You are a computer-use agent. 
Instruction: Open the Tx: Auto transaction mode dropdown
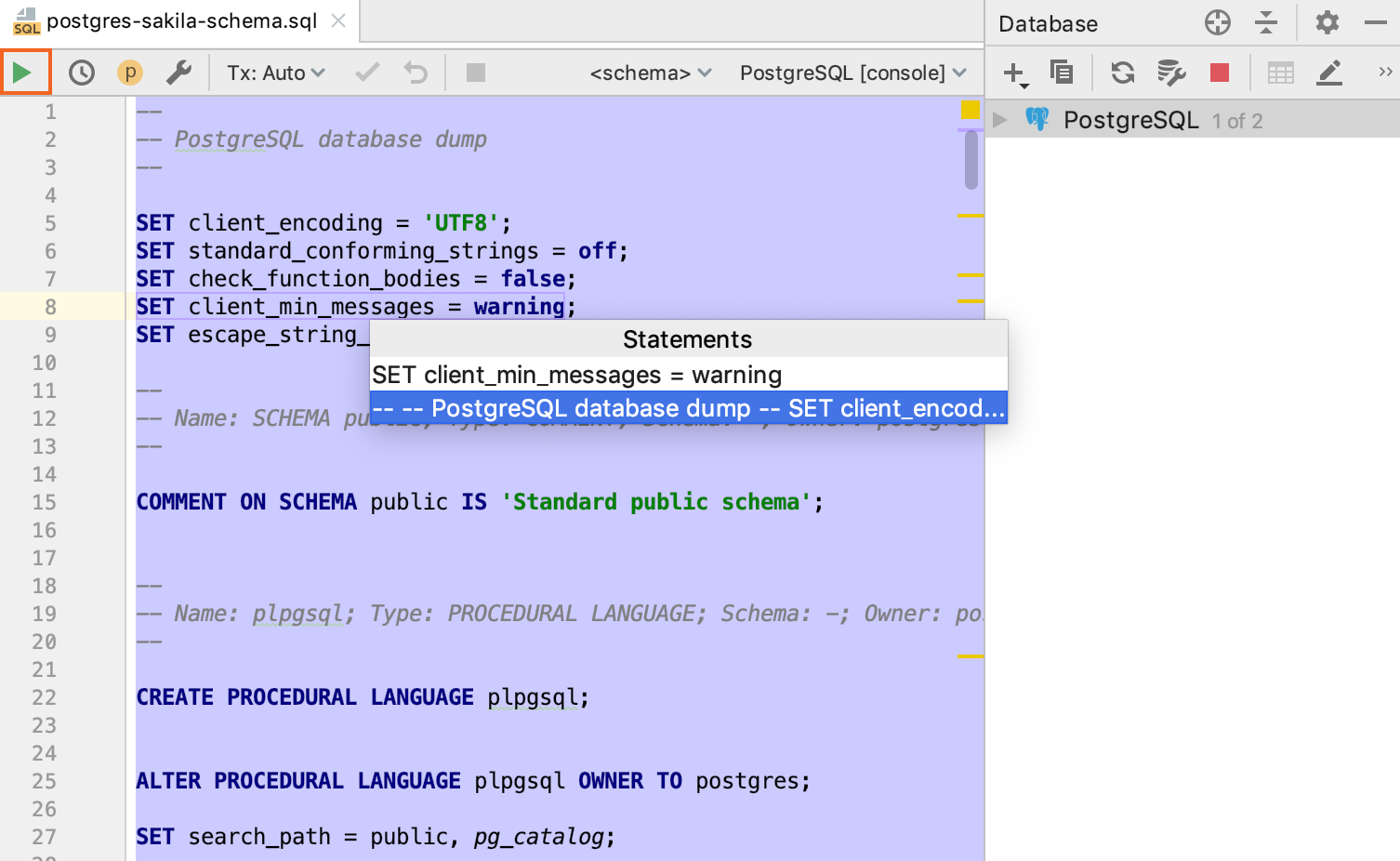click(x=276, y=73)
